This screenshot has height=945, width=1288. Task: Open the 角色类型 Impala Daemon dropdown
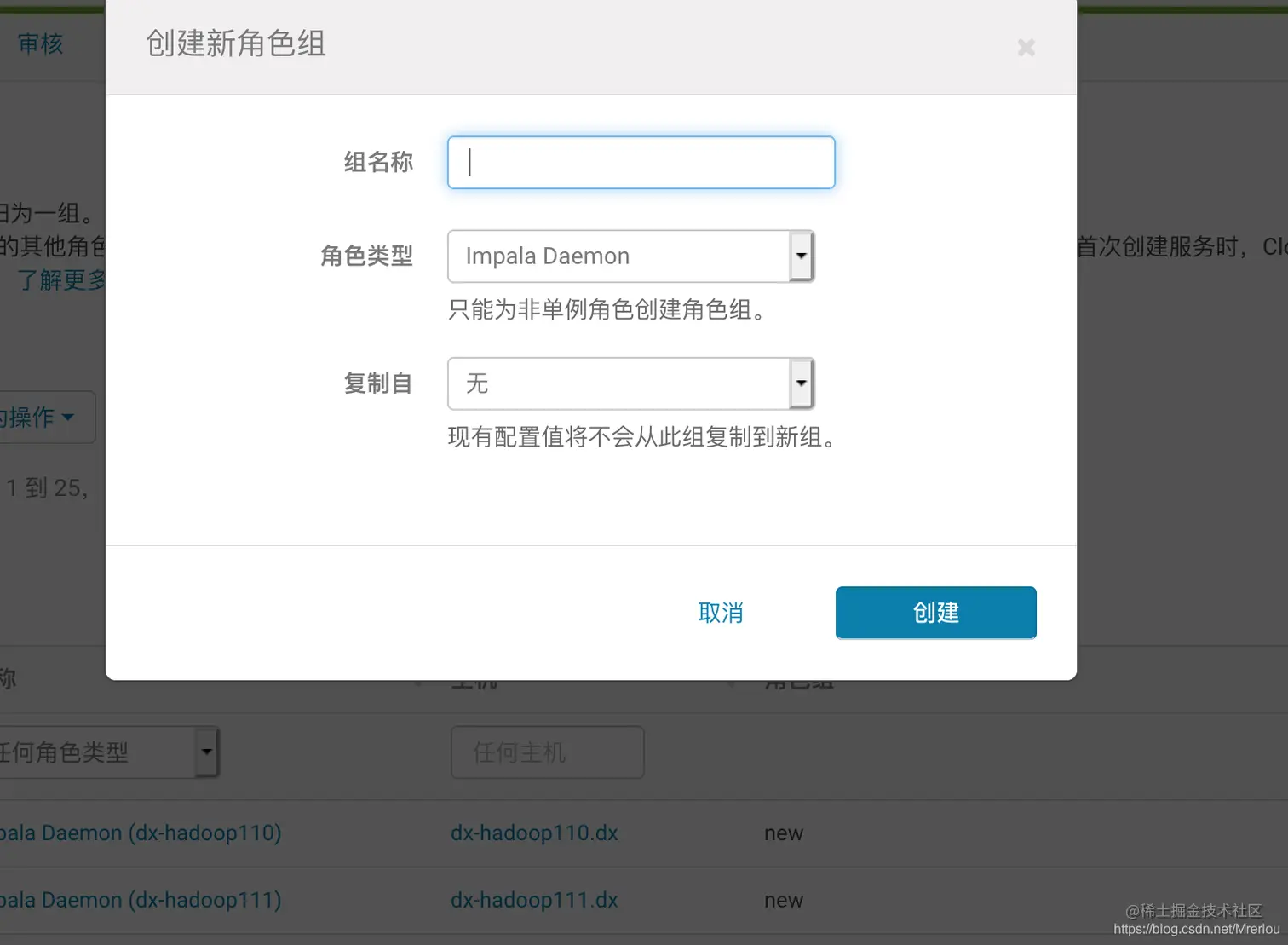[630, 256]
